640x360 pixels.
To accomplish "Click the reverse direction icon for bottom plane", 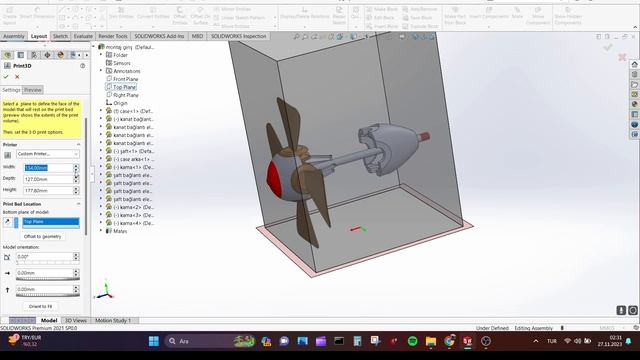I will click(x=7, y=222).
